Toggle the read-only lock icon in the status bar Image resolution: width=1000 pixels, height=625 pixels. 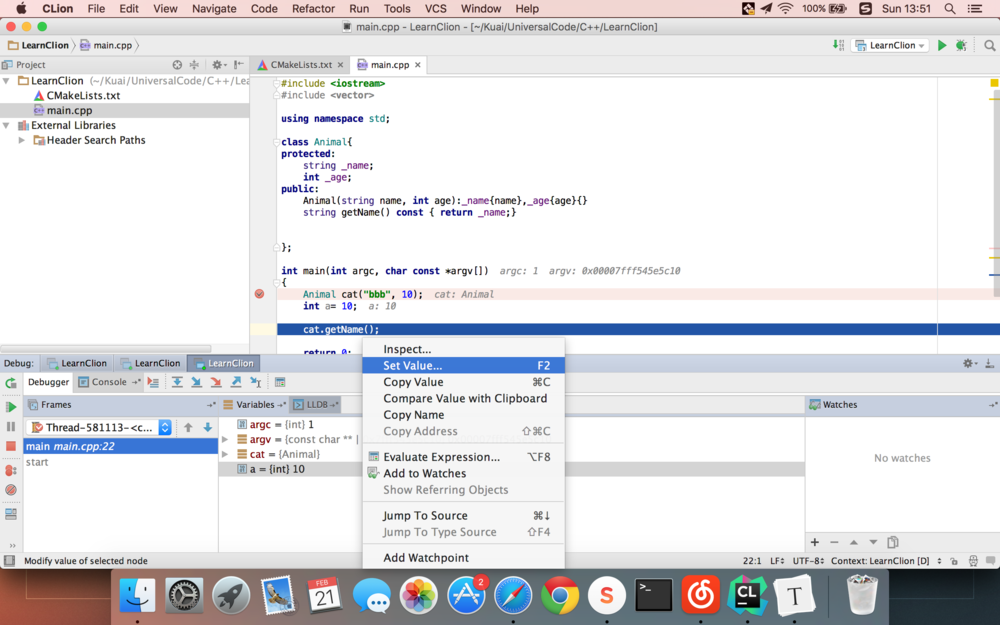coord(954,561)
